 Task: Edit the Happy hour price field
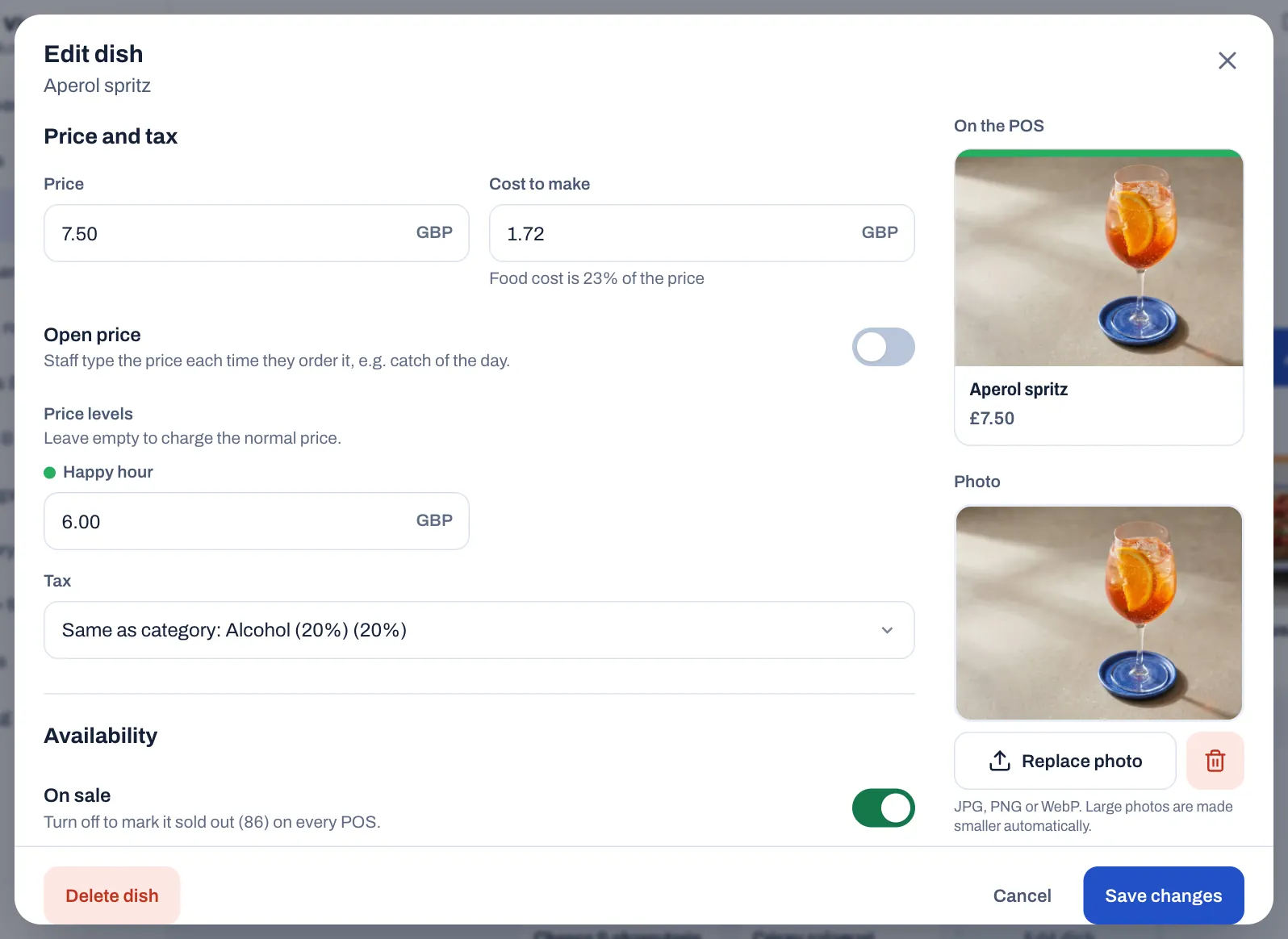click(x=257, y=521)
